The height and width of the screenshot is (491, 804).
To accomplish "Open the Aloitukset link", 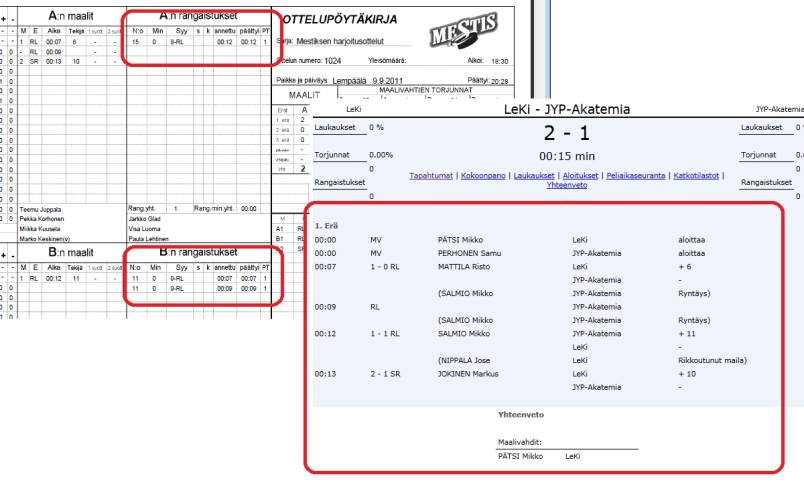I will pyautogui.click(x=580, y=176).
